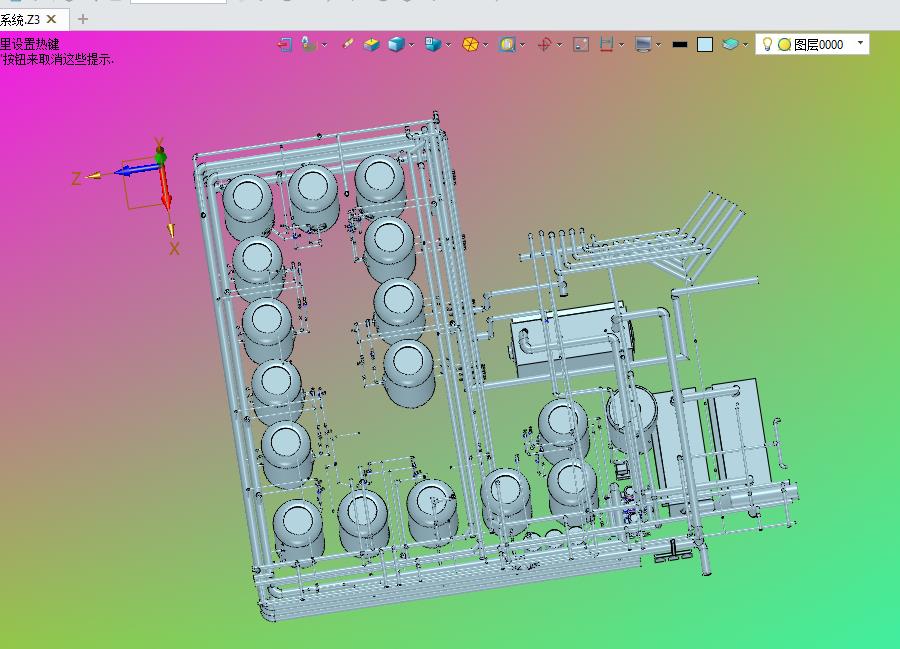This screenshot has height=649, width=900.
Task: Click the teal layer stack icon
Action: [x=730, y=44]
